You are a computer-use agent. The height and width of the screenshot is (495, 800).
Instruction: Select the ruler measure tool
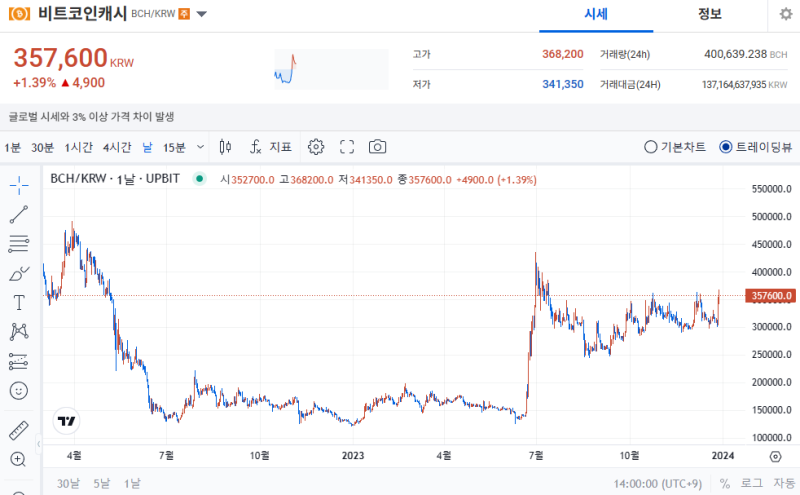[19, 430]
